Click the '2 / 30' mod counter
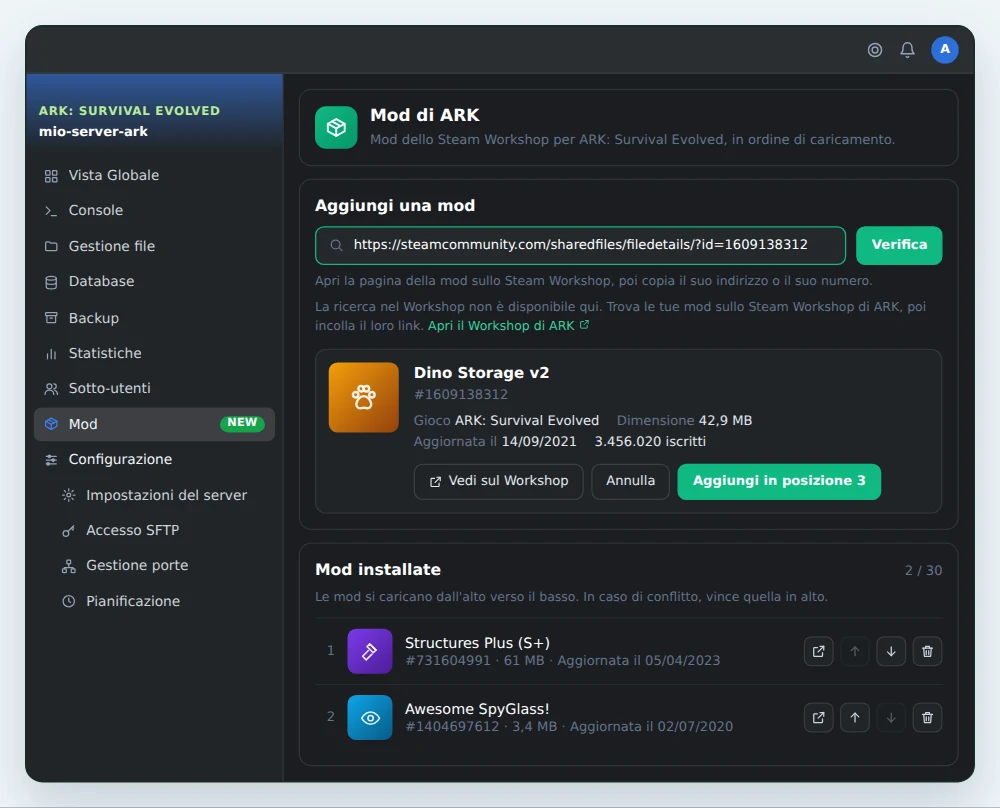Screen dimensions: 1000x808 (923, 571)
